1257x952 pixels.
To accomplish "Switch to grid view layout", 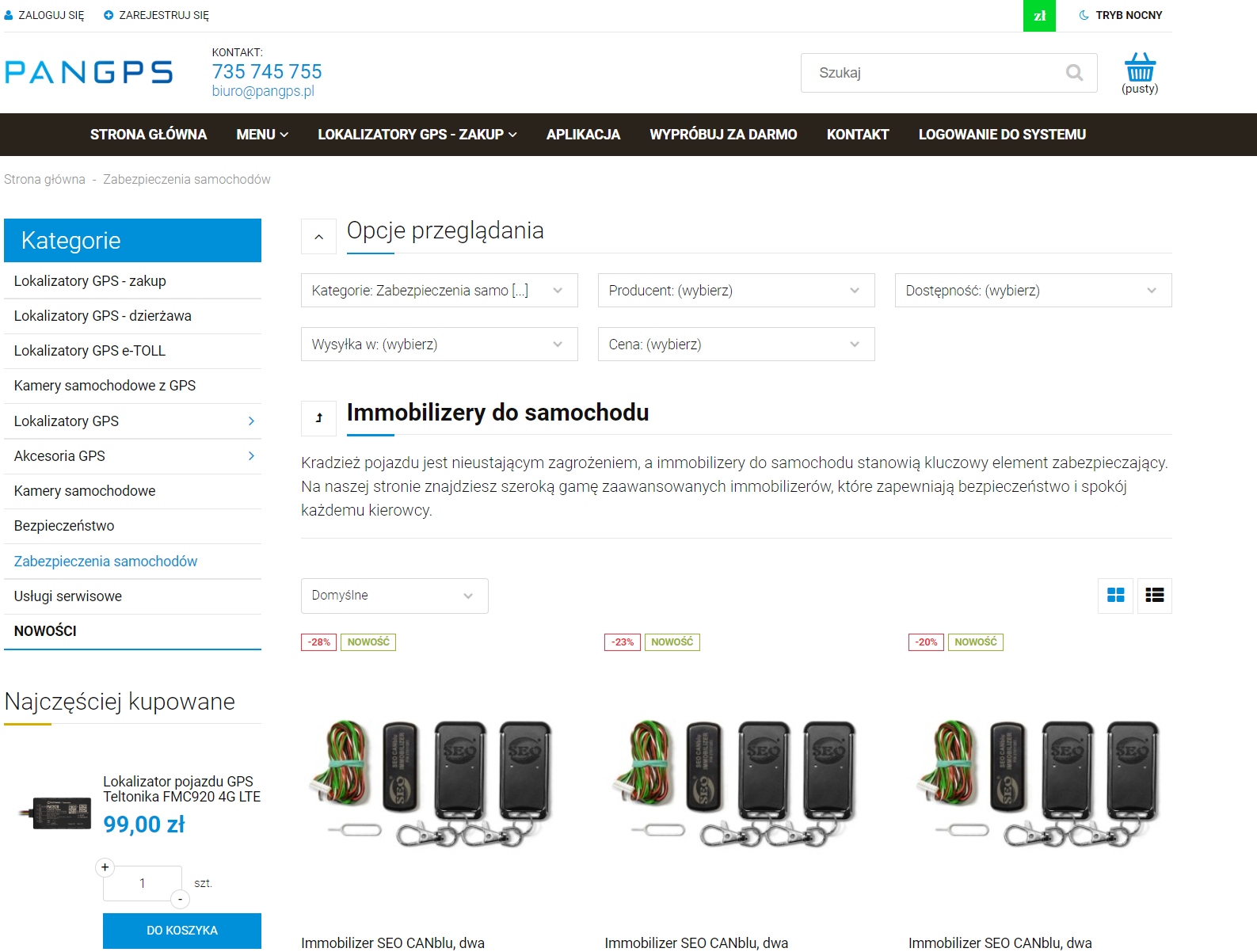I will 1115,596.
